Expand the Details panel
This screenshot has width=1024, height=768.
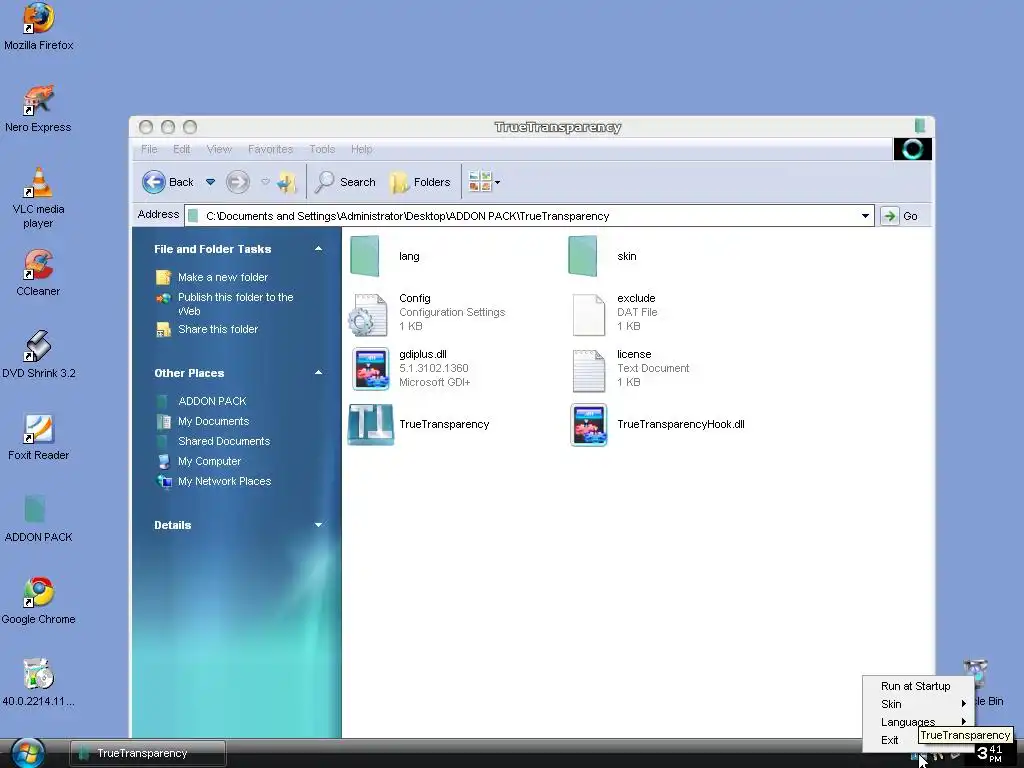[x=319, y=524]
